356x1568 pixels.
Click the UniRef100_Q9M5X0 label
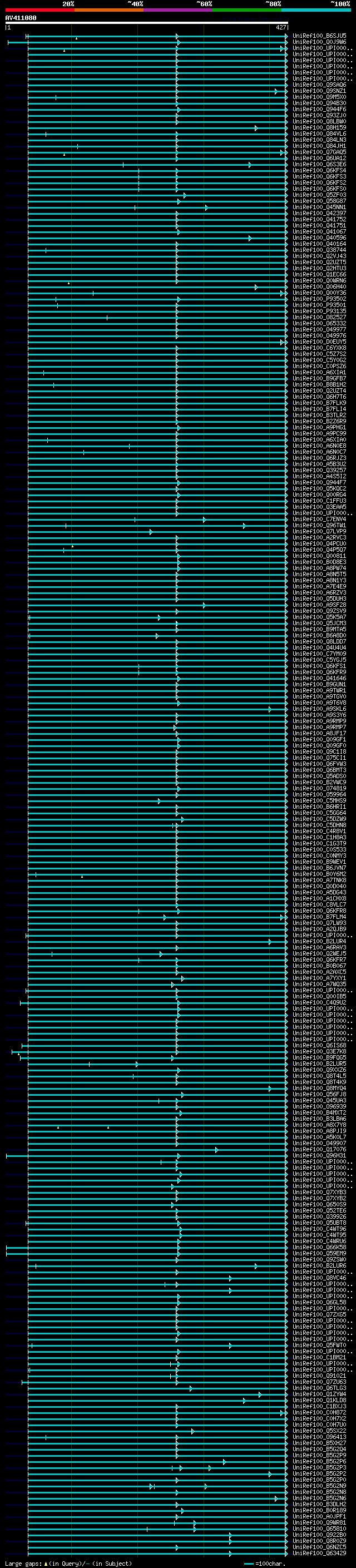319,97
